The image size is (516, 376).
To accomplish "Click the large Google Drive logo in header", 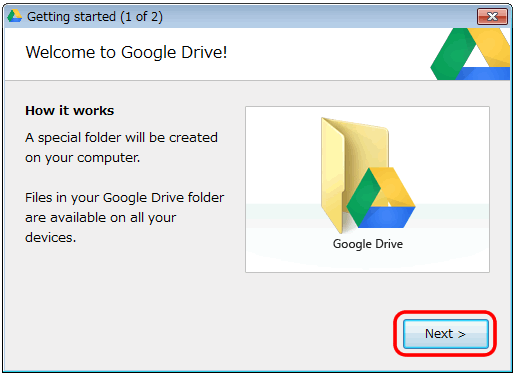I will click(x=470, y=54).
